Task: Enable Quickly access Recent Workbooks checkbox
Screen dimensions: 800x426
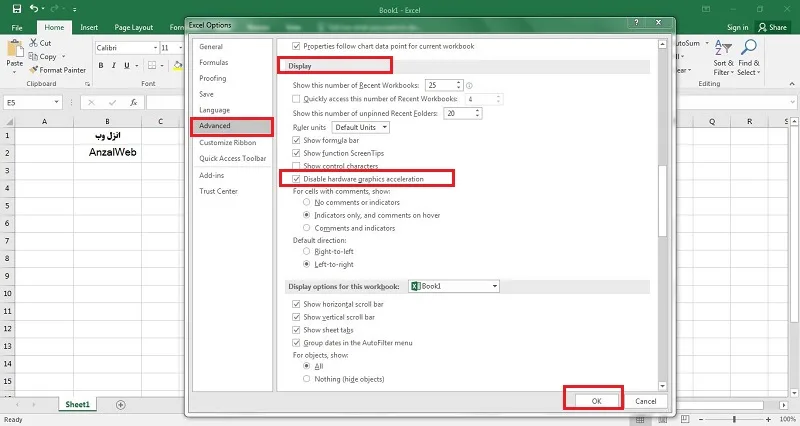Action: (x=296, y=99)
